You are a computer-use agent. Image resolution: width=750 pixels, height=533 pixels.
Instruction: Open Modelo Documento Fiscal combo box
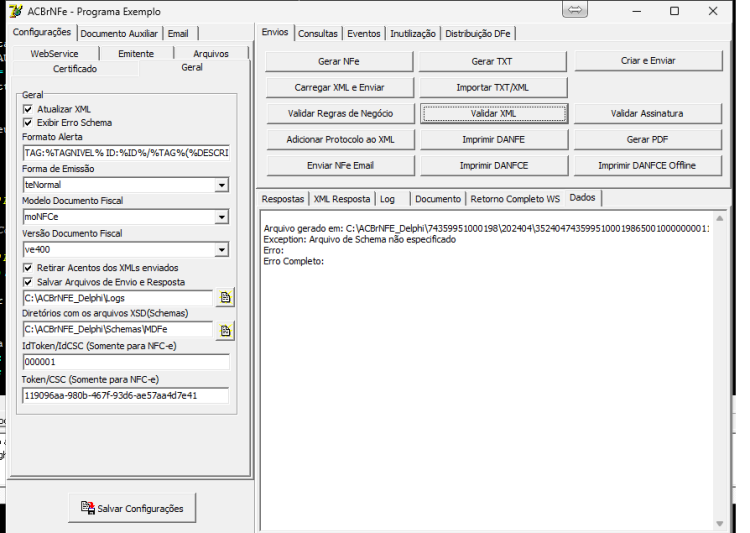click(221, 217)
